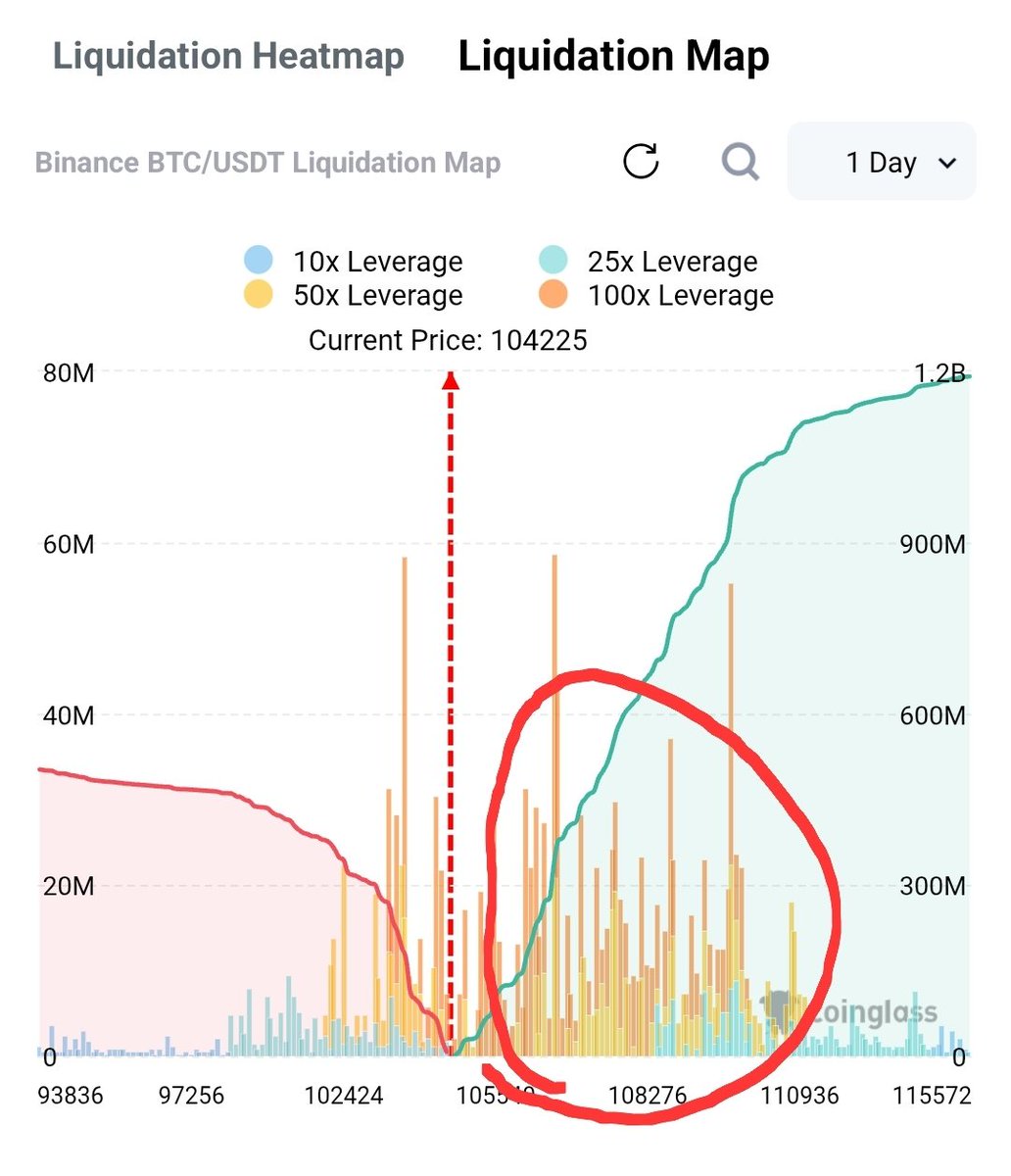Click the 115572 price axis label
This screenshot has height=1176, width=1011.
[x=932, y=1095]
